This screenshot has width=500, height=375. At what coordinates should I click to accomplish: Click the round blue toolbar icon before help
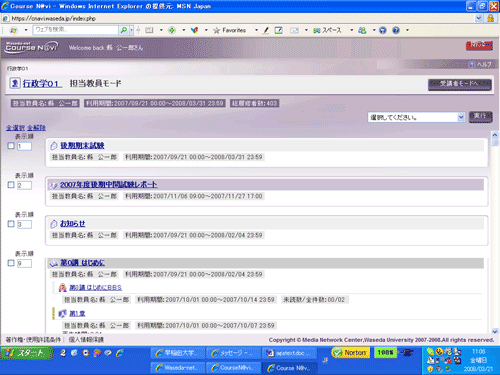click(383, 30)
